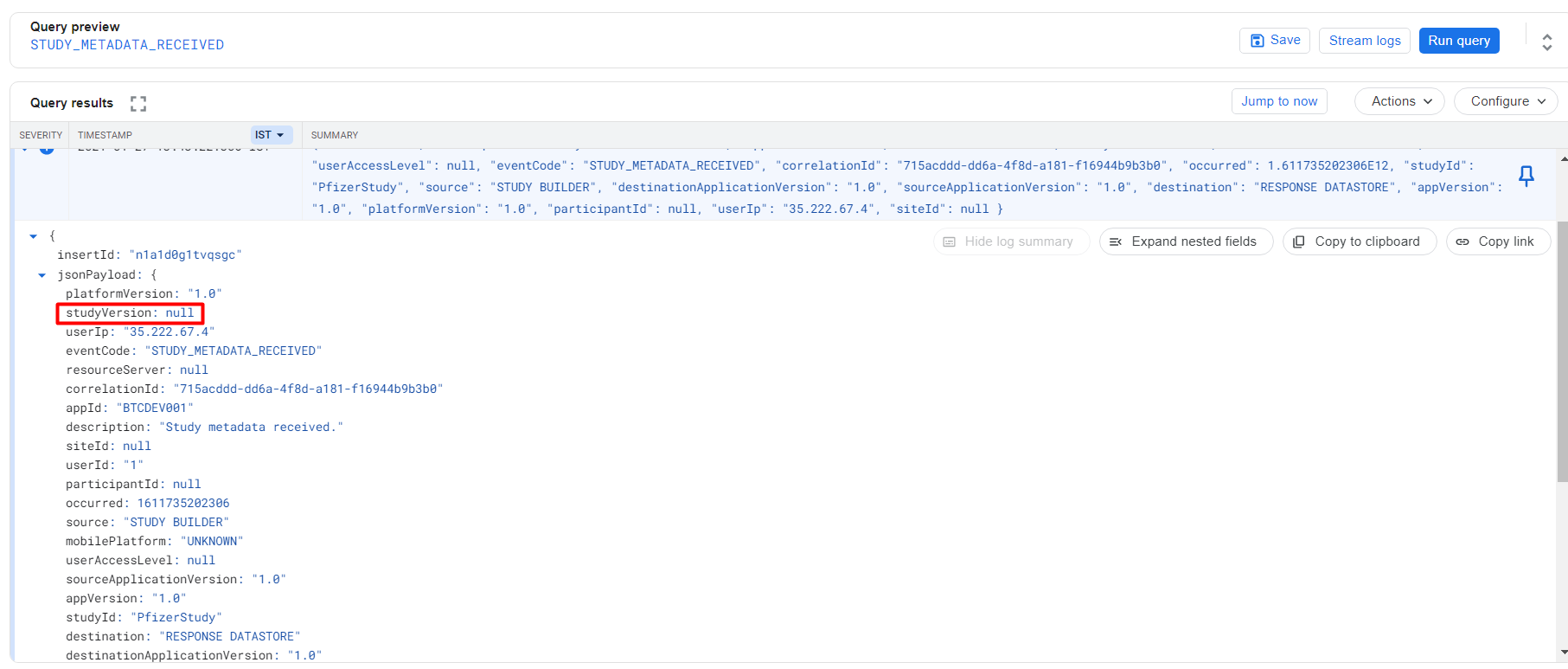Click the appId value BTCDEV001
This screenshot has height=669, width=1568.
point(155,408)
